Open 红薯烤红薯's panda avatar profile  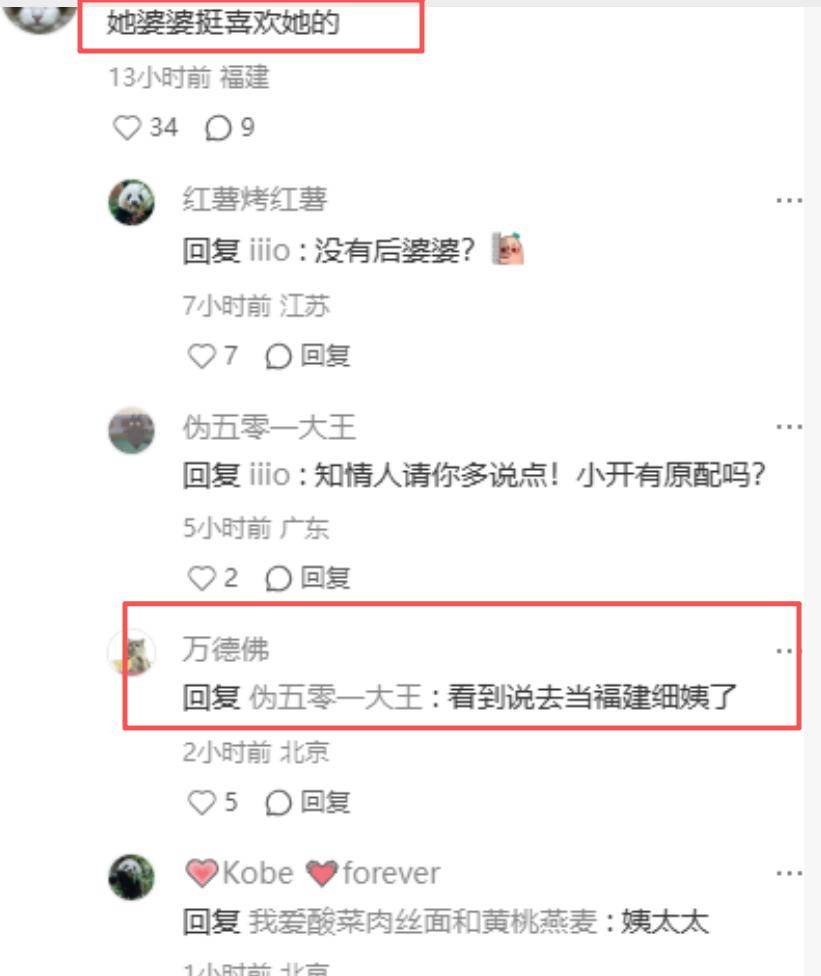click(131, 202)
